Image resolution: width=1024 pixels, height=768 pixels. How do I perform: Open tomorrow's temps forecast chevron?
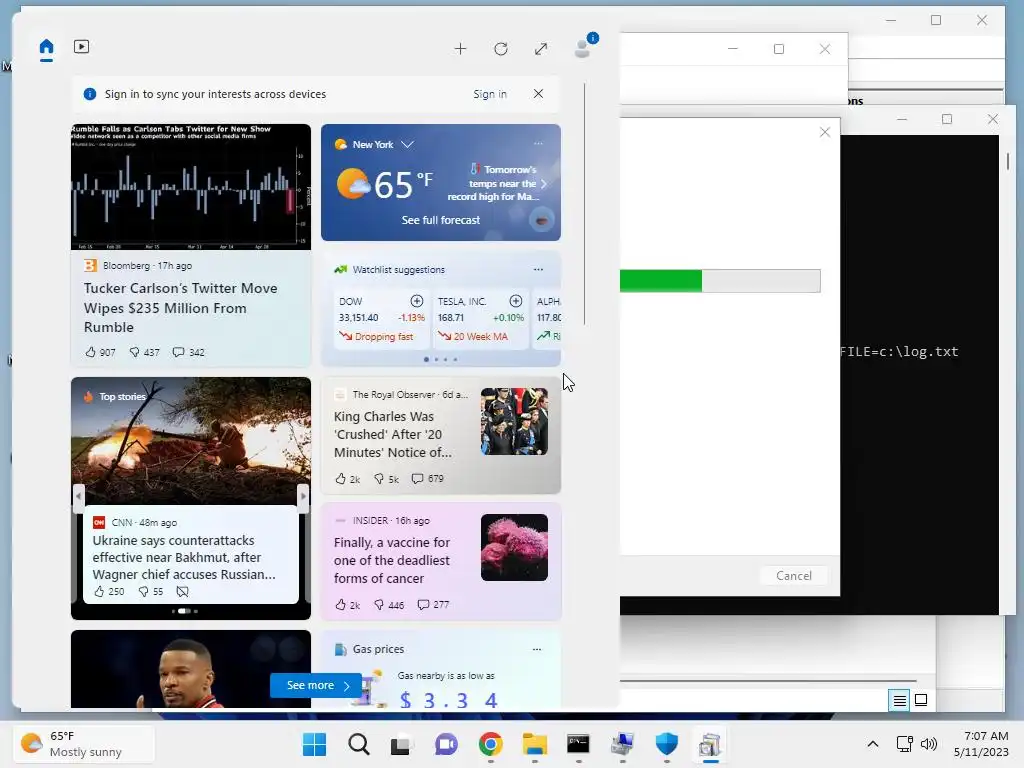pyautogui.click(x=543, y=184)
